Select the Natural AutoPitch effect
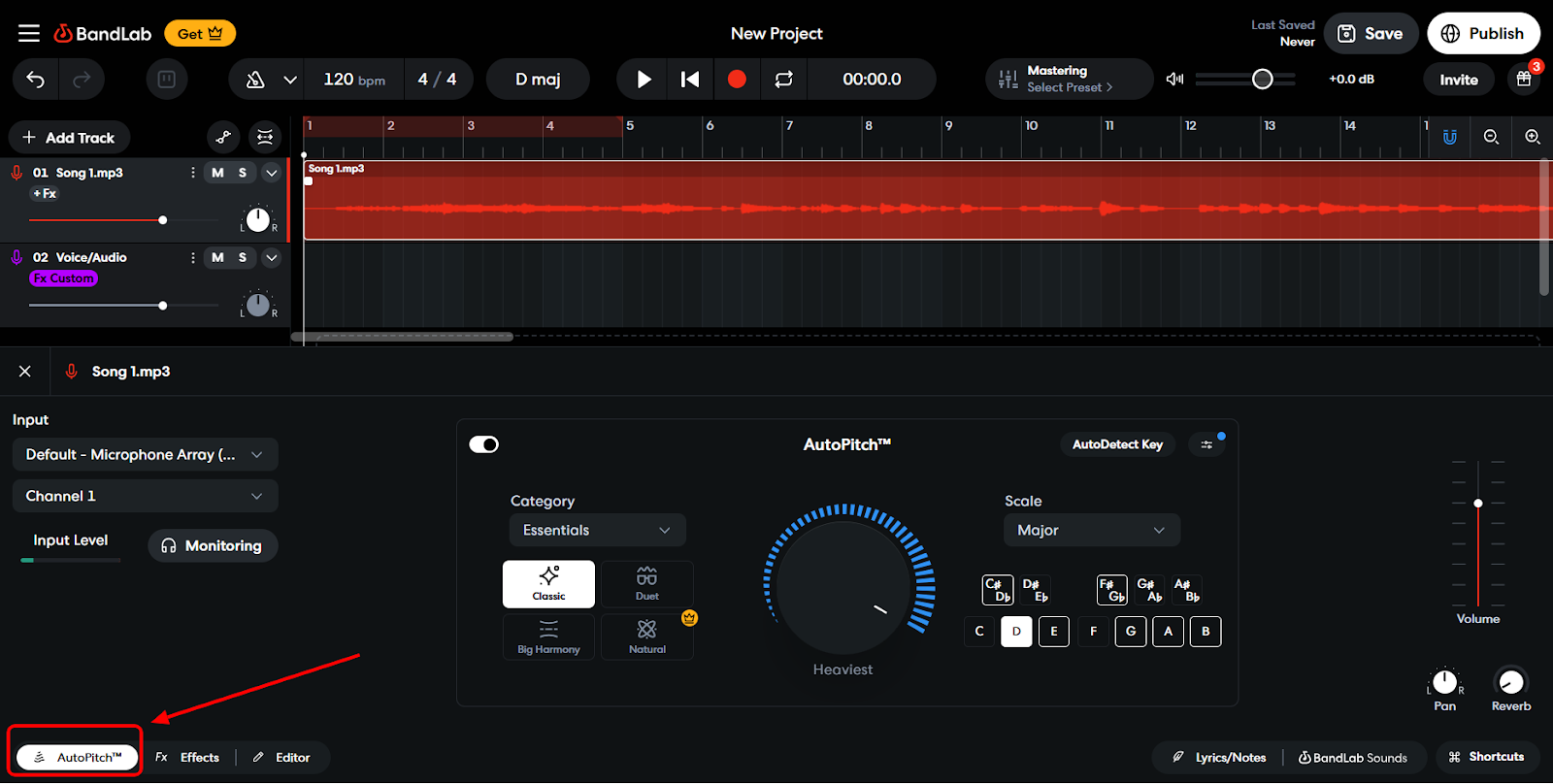The image size is (1553, 784). tap(647, 637)
